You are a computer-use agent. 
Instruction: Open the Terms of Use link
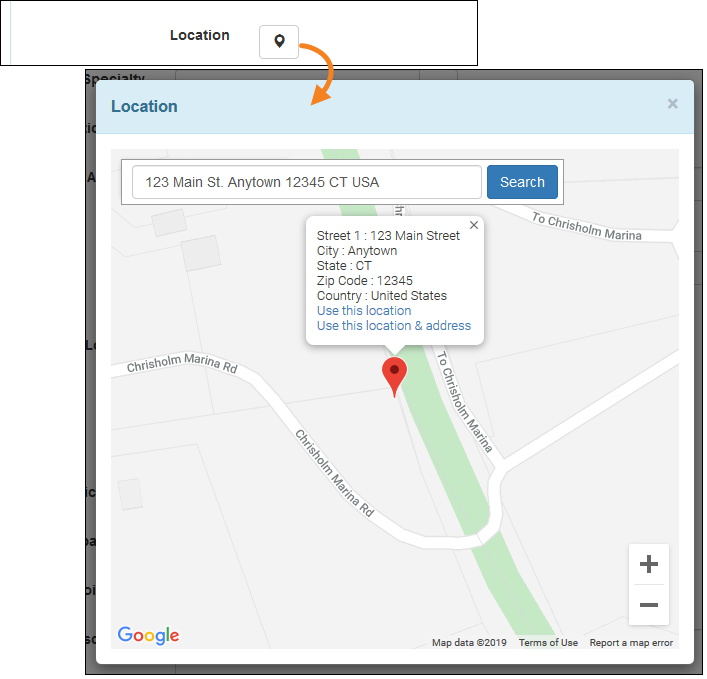click(548, 643)
